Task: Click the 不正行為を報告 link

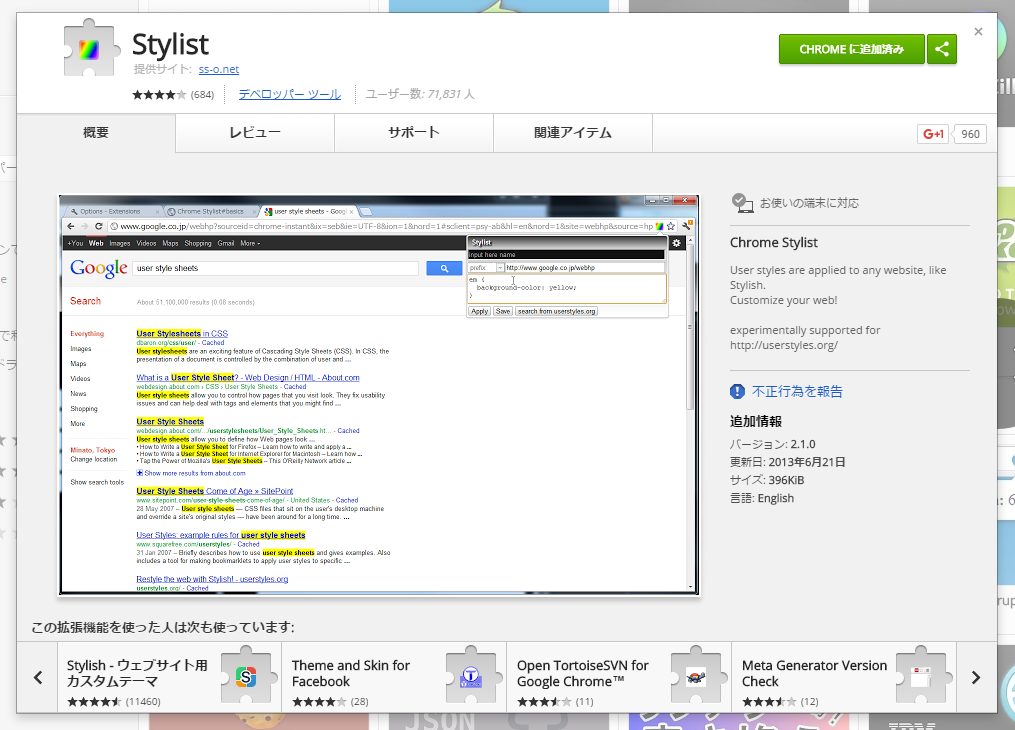Action: tap(797, 391)
